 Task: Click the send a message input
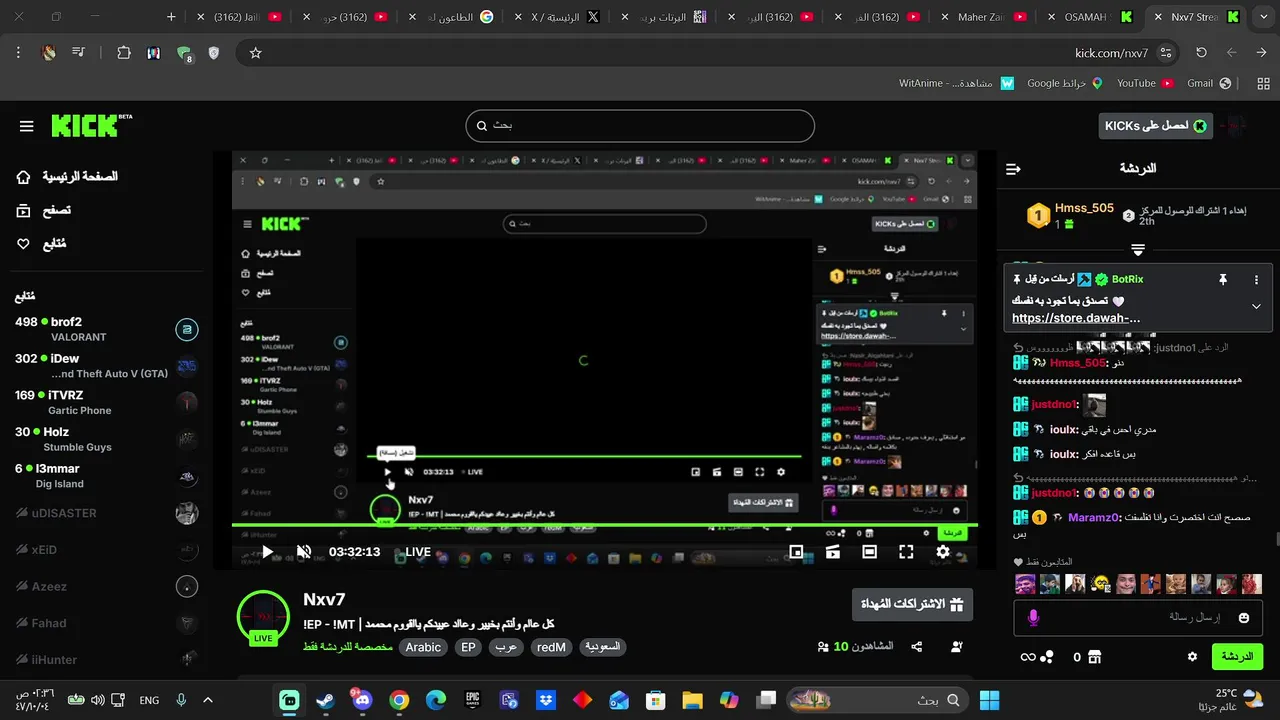(1138, 618)
